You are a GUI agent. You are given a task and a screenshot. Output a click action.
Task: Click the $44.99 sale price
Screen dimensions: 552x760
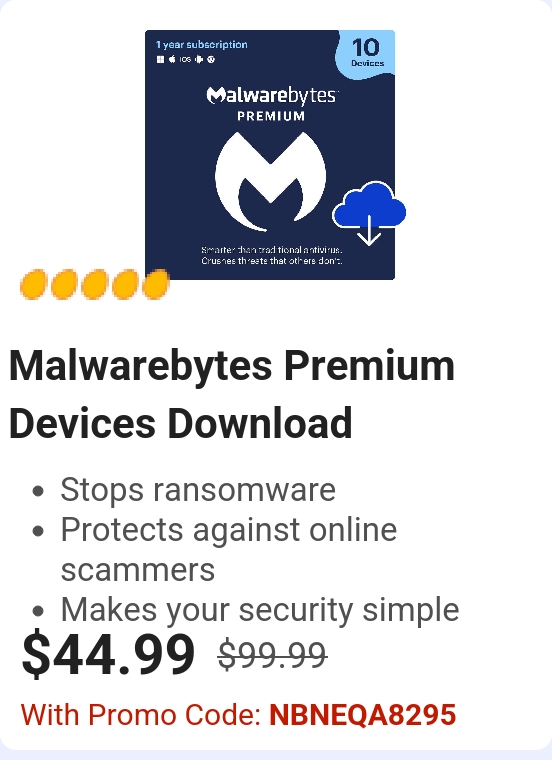[x=109, y=653]
